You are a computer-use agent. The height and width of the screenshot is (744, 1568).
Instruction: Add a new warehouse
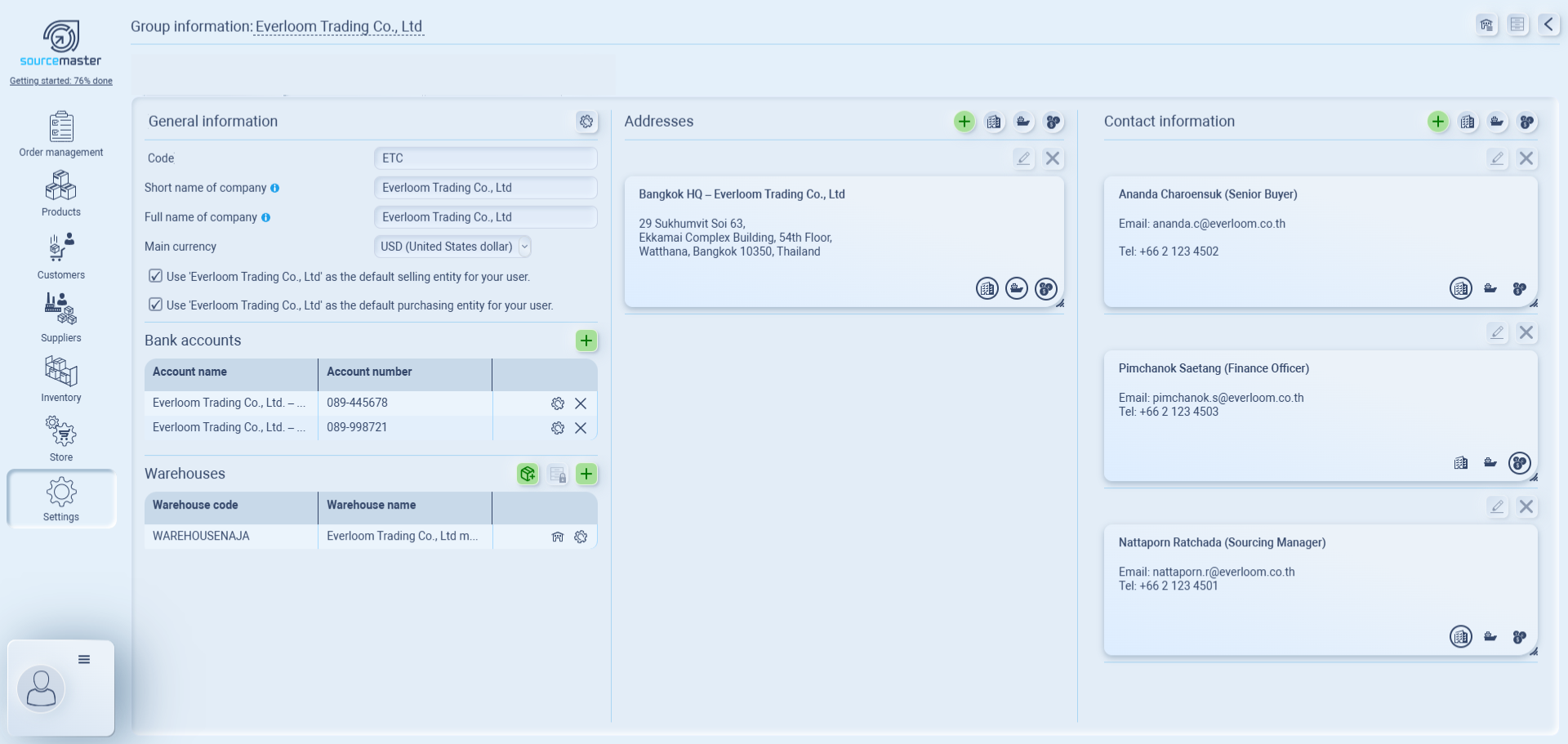[586, 474]
